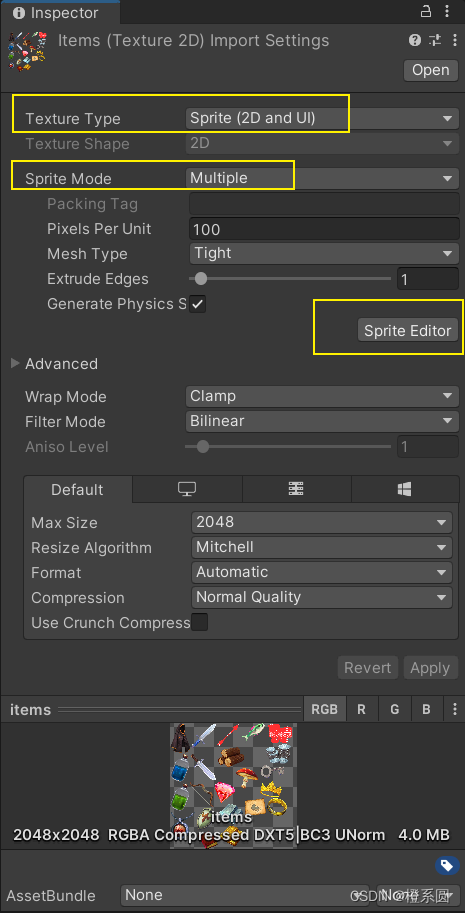
Task: Click the blue asset label tag icon
Action: pyautogui.click(x=447, y=864)
